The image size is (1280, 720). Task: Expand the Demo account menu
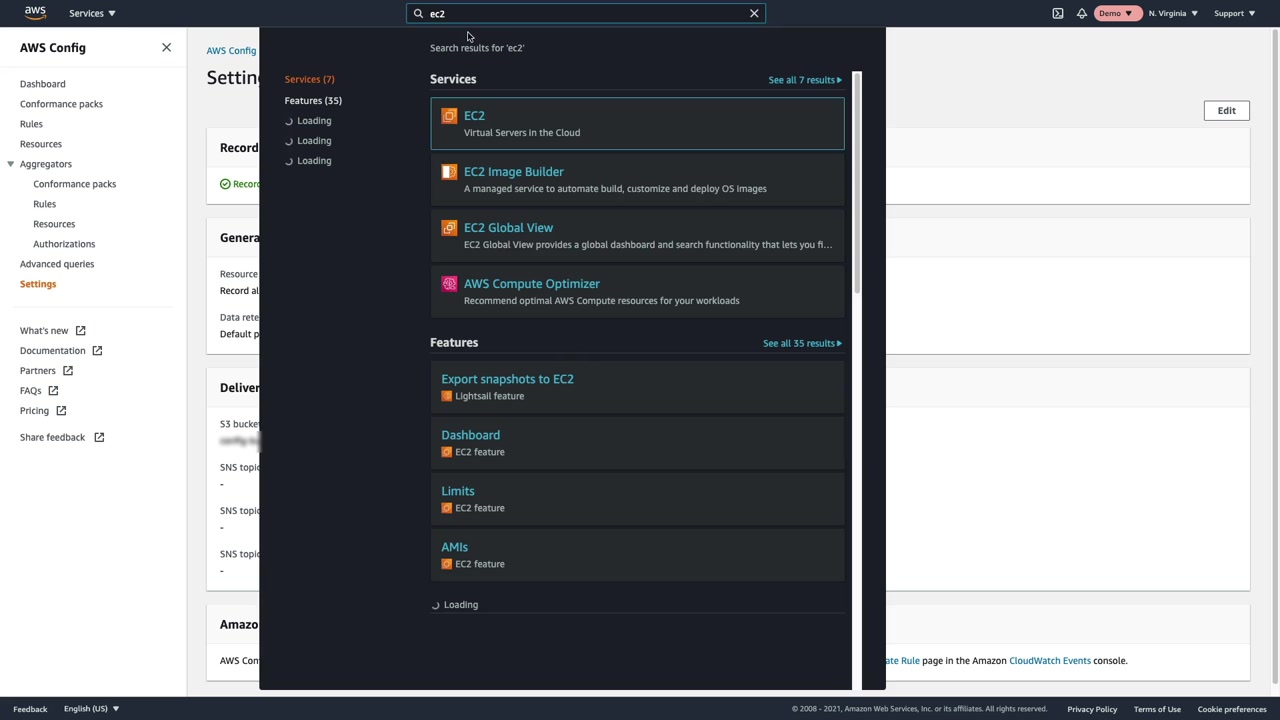click(1116, 13)
